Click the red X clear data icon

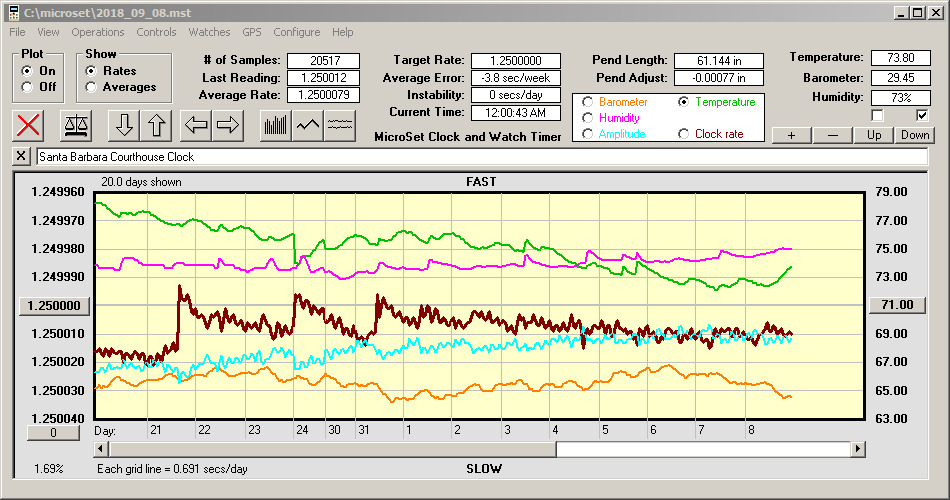[28, 125]
